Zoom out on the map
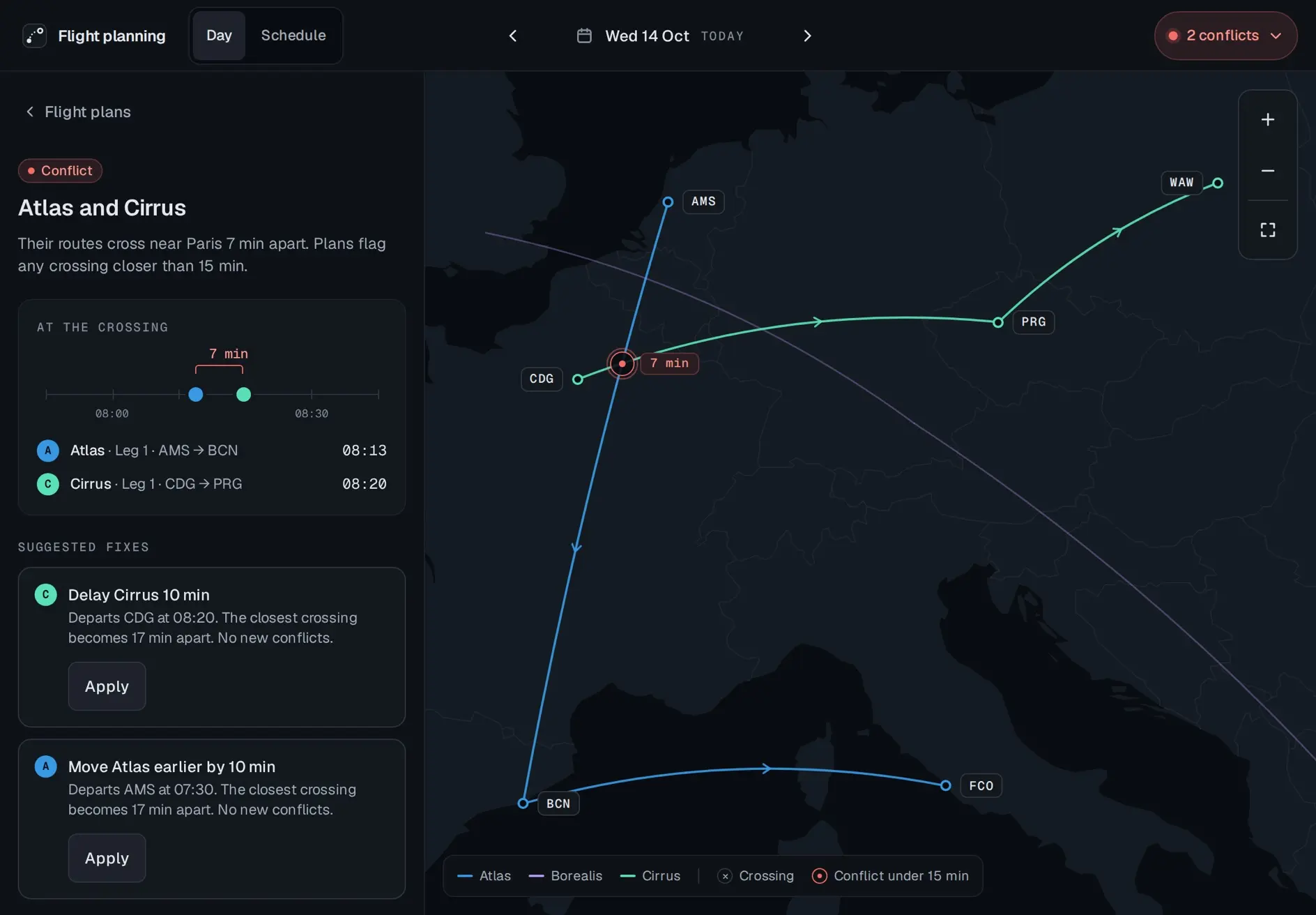Viewport: 1316px width, 915px height. coord(1267,171)
